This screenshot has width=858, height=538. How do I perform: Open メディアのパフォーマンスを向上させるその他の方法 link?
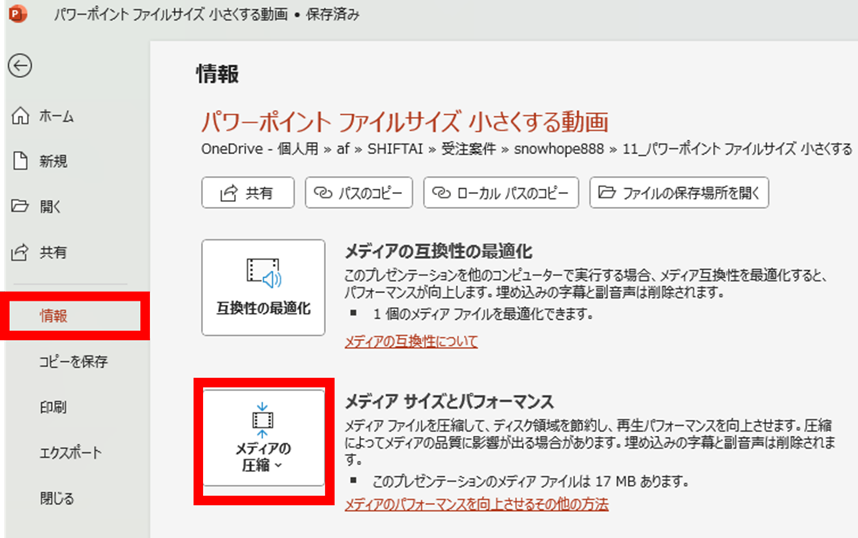[476, 504]
